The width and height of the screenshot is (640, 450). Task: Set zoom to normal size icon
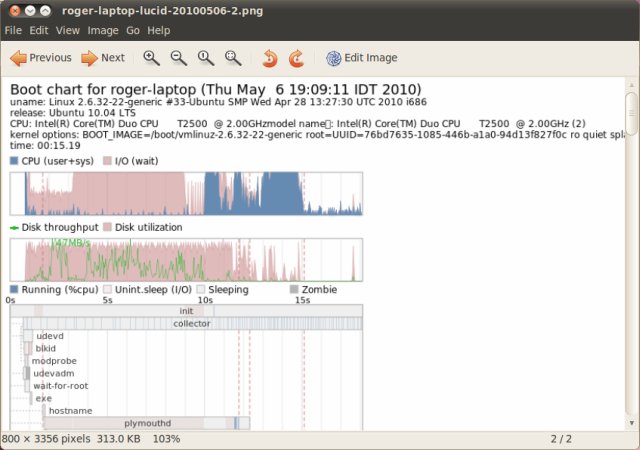click(x=206, y=58)
